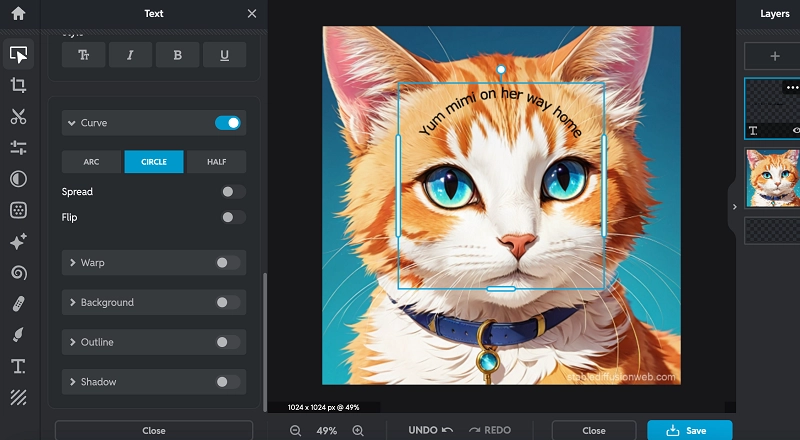Select the cat image layer thumbnail
This screenshot has width=800, height=440.
[774, 177]
